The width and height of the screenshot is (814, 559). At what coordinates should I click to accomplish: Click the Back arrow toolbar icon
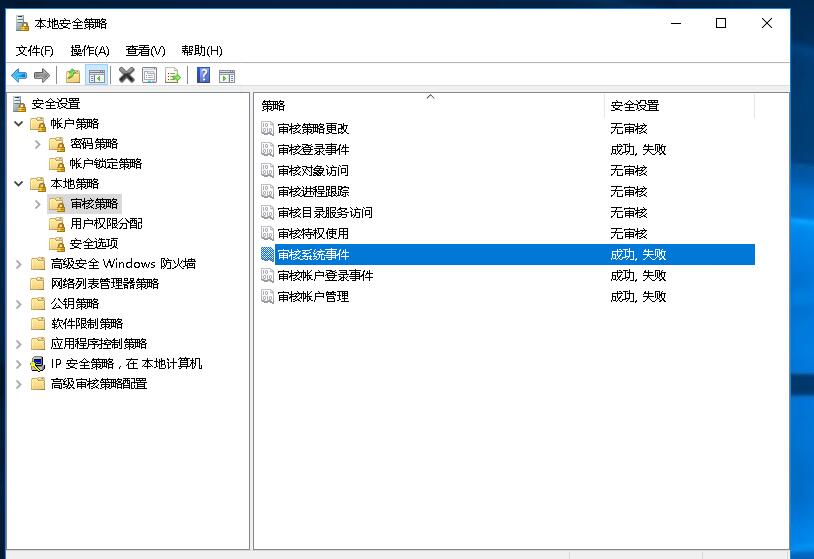click(x=19, y=76)
